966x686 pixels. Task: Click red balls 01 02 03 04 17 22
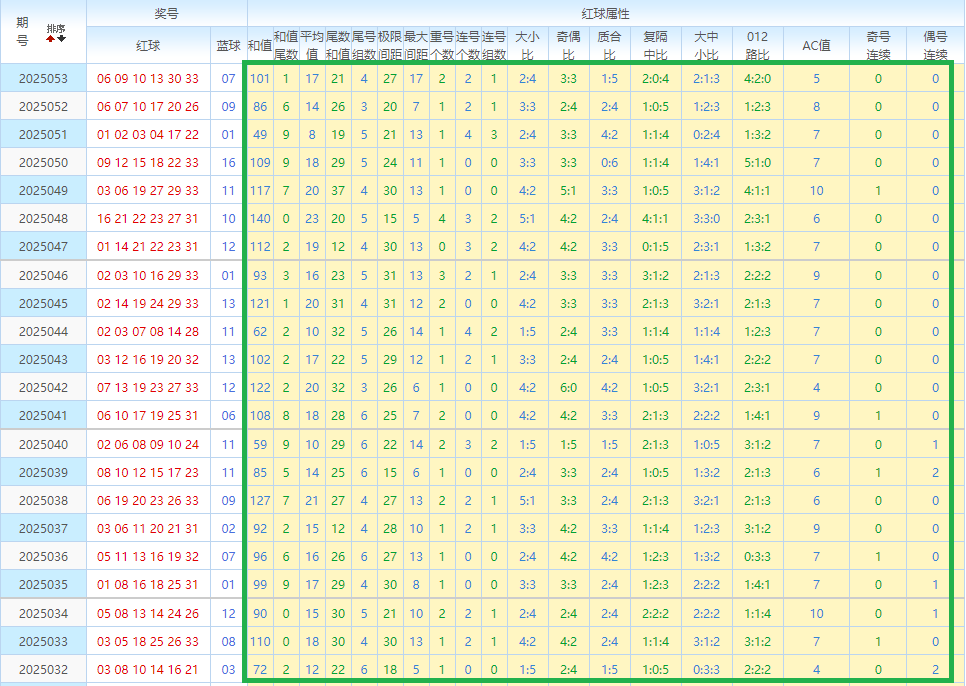tap(148, 135)
